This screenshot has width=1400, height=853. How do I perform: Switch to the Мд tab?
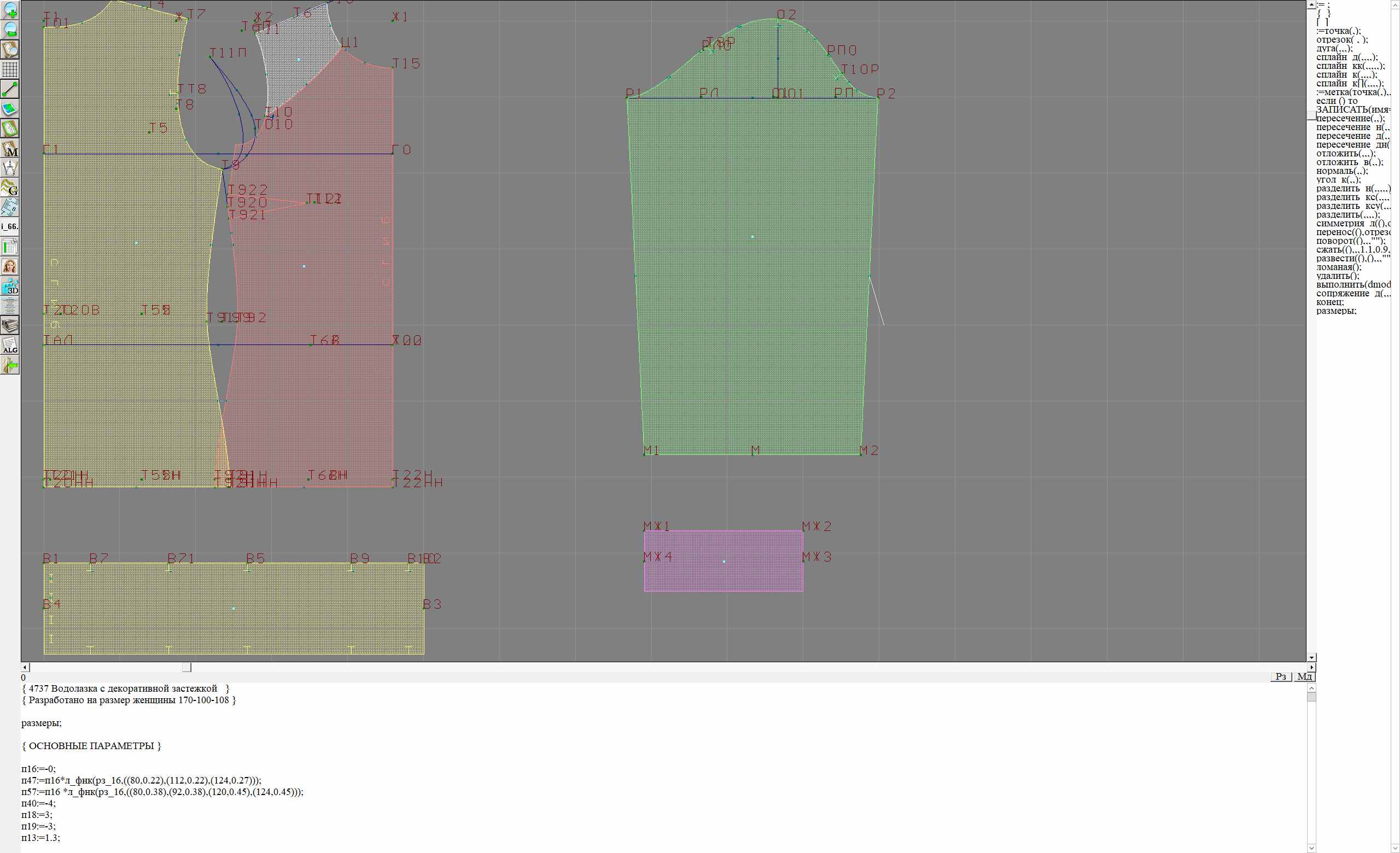pos(1304,676)
